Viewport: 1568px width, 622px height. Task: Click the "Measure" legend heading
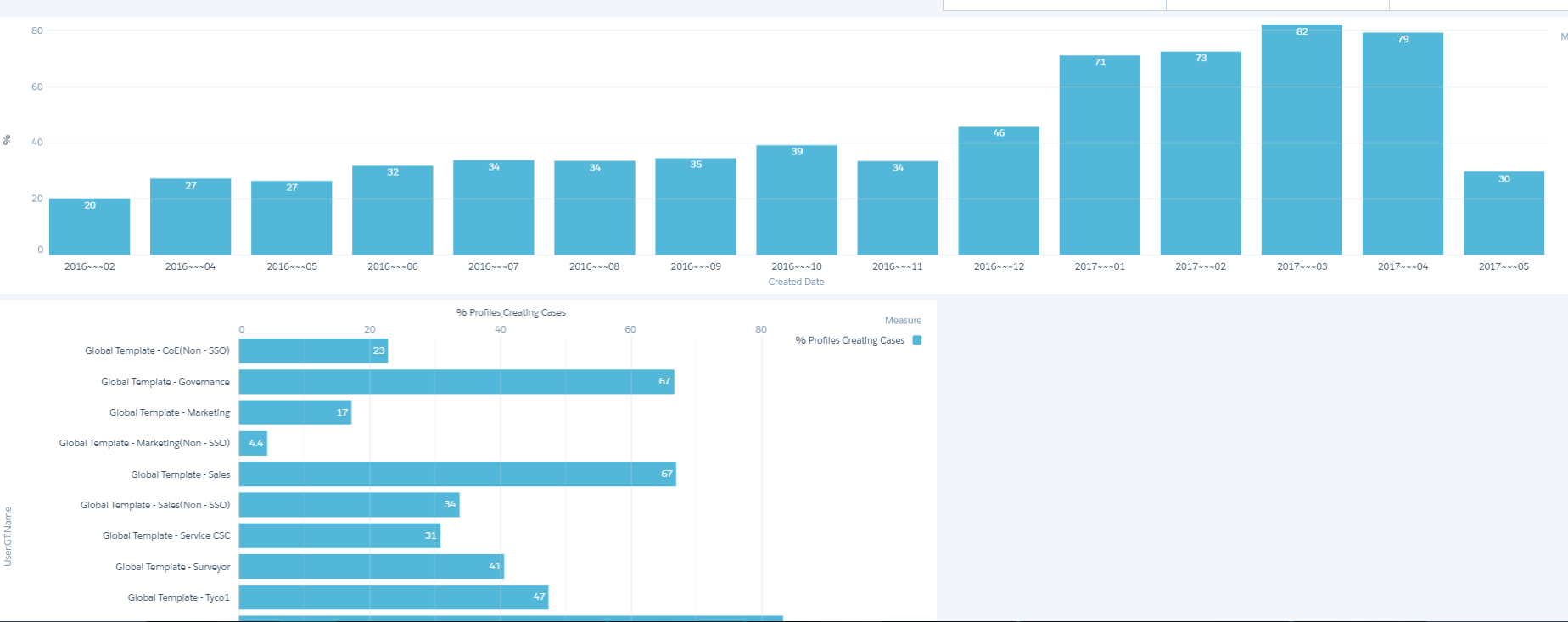(903, 321)
